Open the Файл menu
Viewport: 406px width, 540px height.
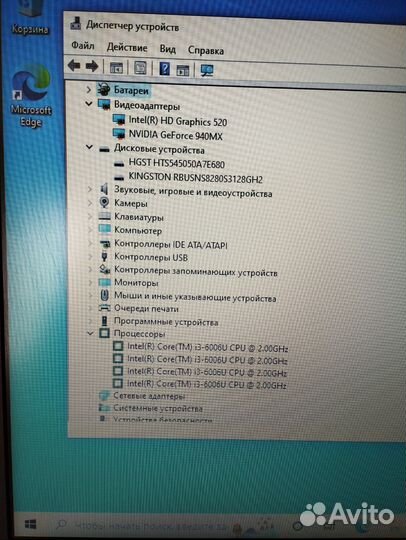coord(83,45)
